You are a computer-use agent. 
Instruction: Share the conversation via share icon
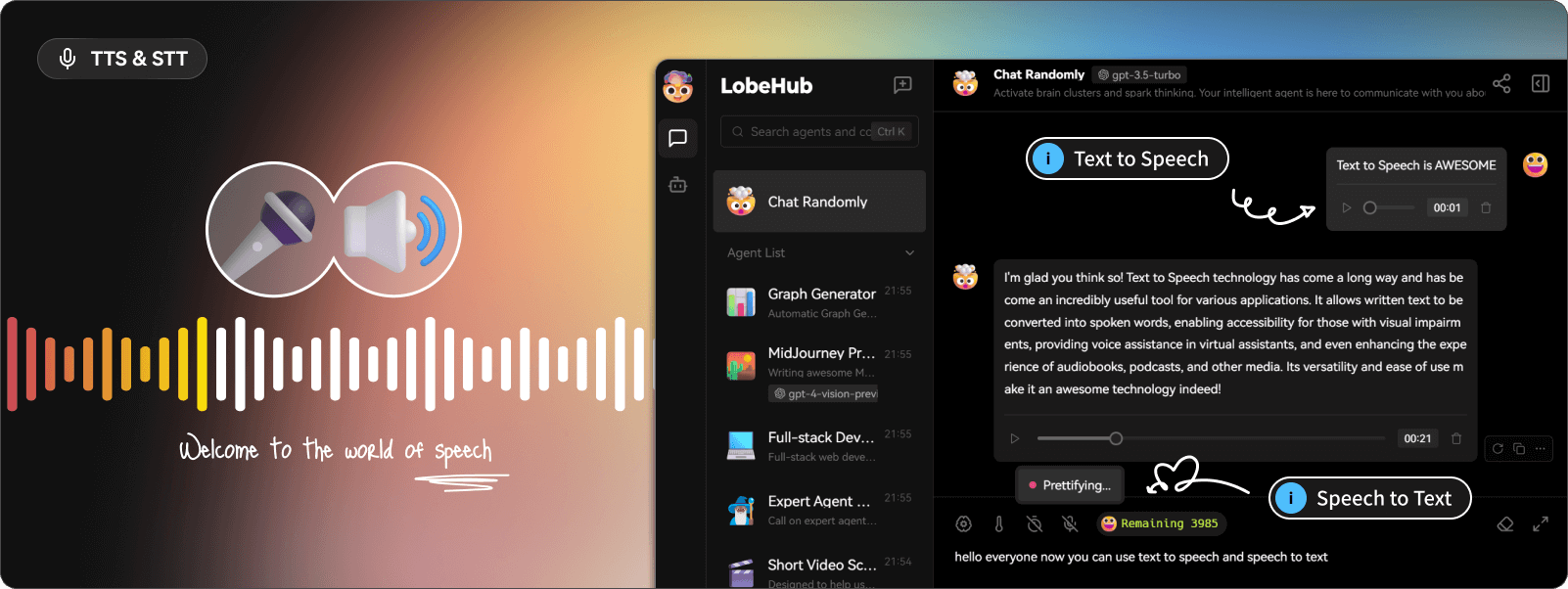coord(1501,83)
